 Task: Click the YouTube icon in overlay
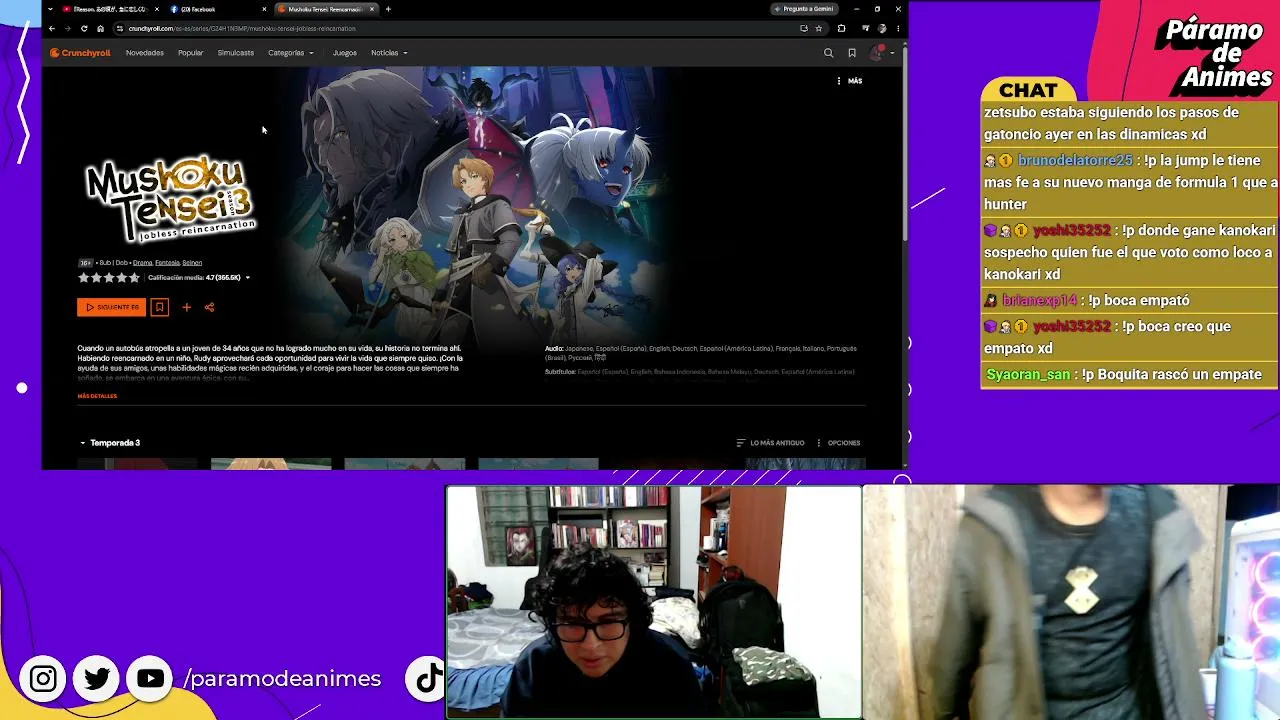[x=151, y=679]
